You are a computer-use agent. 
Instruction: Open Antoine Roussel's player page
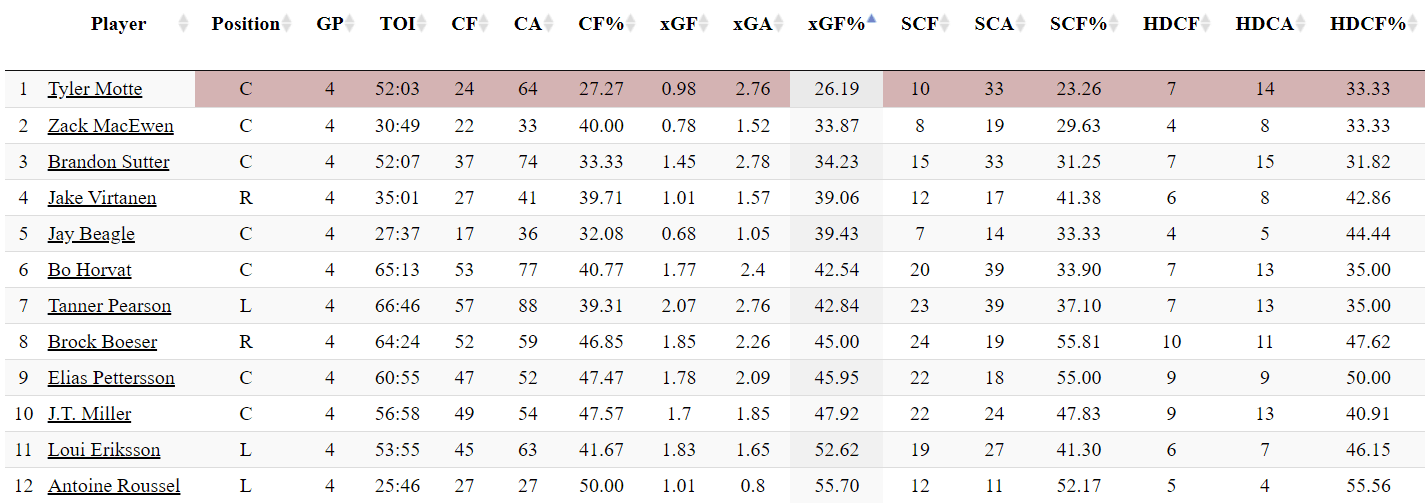[x=114, y=486]
